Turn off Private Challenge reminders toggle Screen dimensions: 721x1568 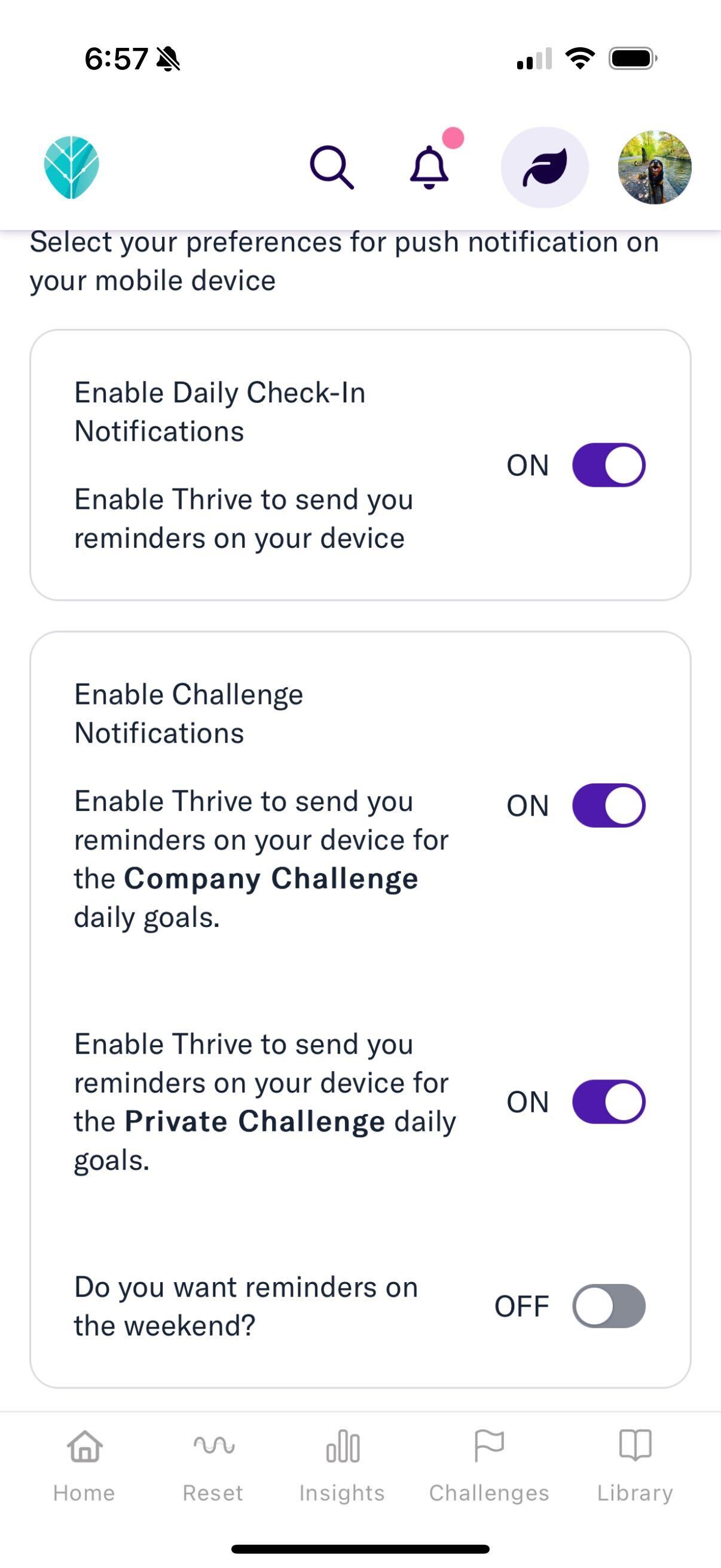(609, 1102)
